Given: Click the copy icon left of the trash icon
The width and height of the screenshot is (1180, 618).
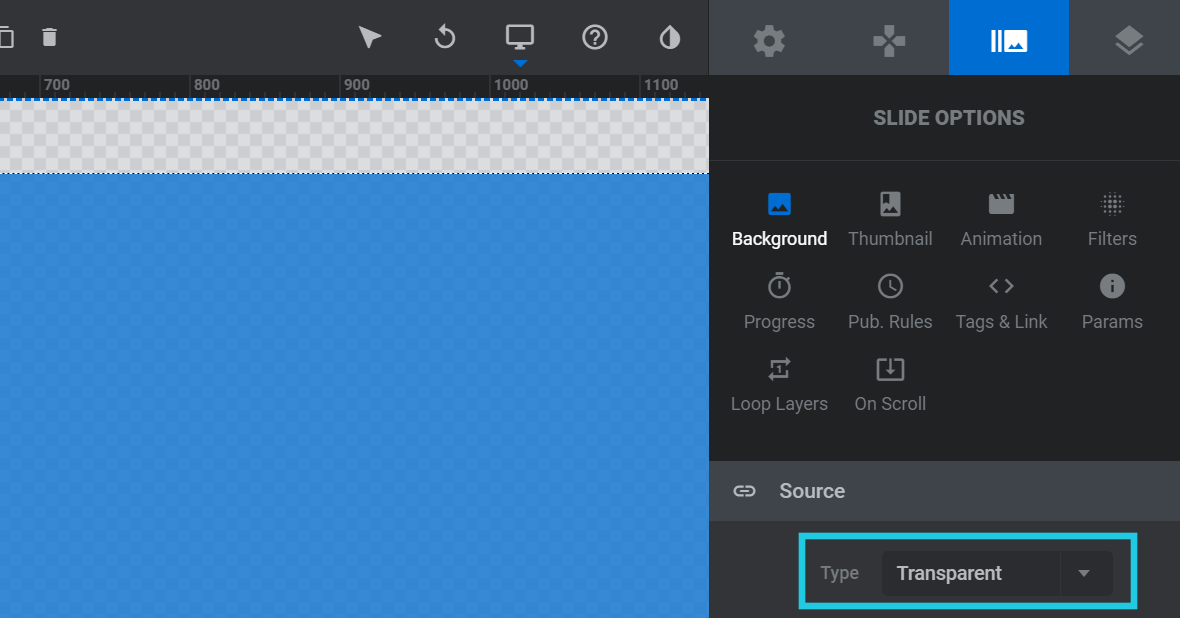Looking at the screenshot, I should coord(6,37).
